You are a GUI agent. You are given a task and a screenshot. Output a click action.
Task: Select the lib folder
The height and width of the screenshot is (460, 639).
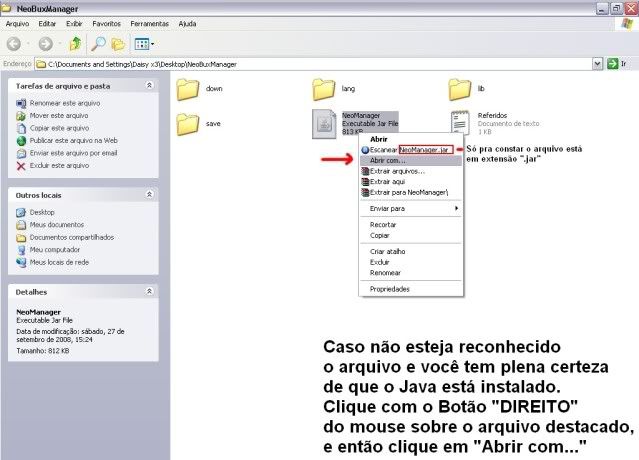[467, 89]
